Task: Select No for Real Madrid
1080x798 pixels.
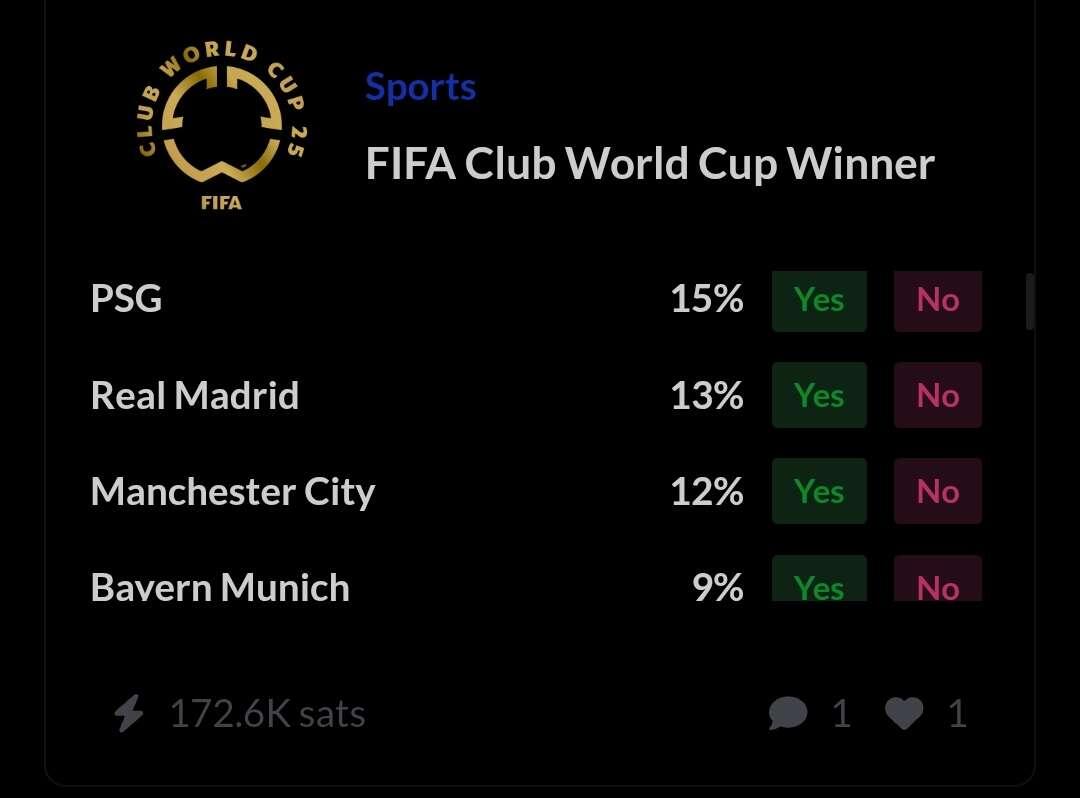Action: [x=937, y=395]
